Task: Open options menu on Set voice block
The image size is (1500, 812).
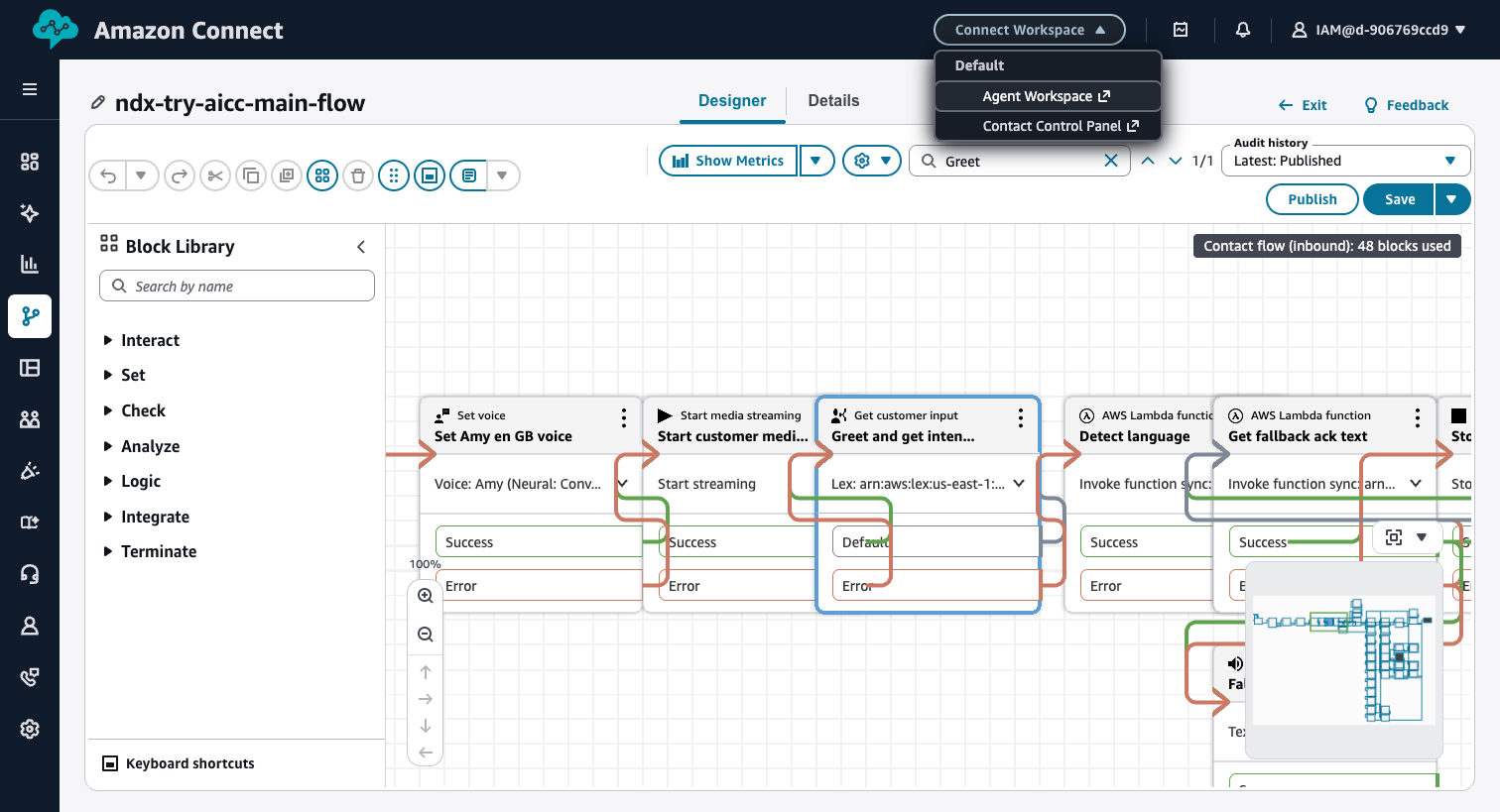Action: (624, 417)
